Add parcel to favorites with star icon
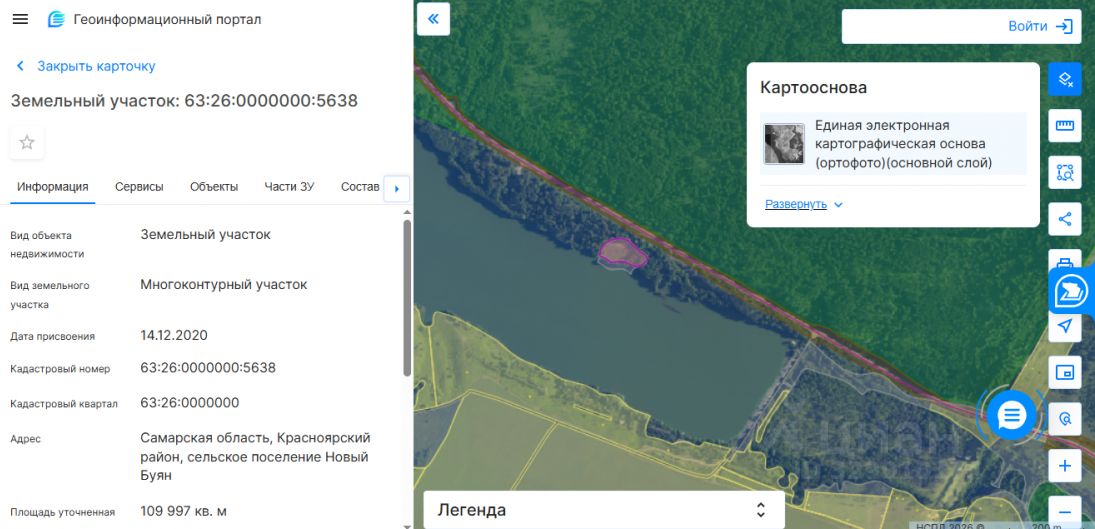This screenshot has height=529, width=1095. pos(27,142)
